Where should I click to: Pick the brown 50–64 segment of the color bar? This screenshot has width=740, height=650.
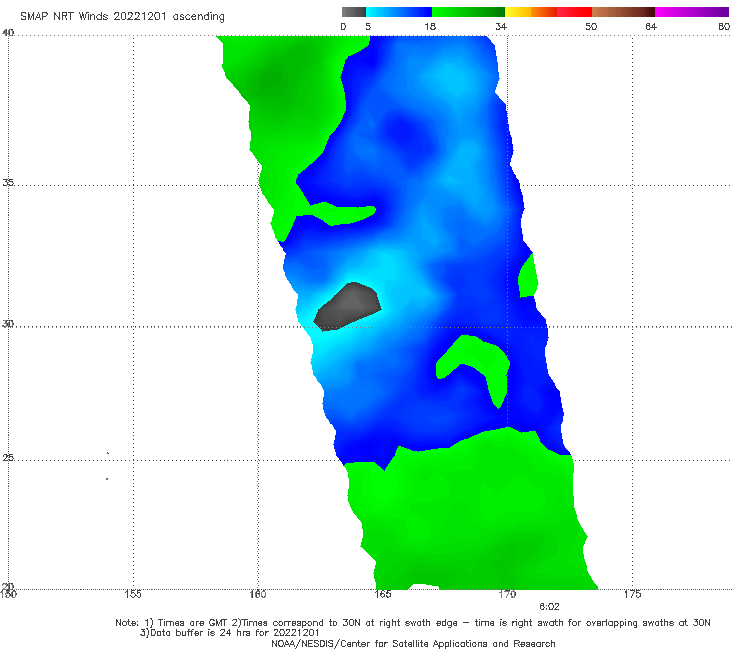pos(623,12)
